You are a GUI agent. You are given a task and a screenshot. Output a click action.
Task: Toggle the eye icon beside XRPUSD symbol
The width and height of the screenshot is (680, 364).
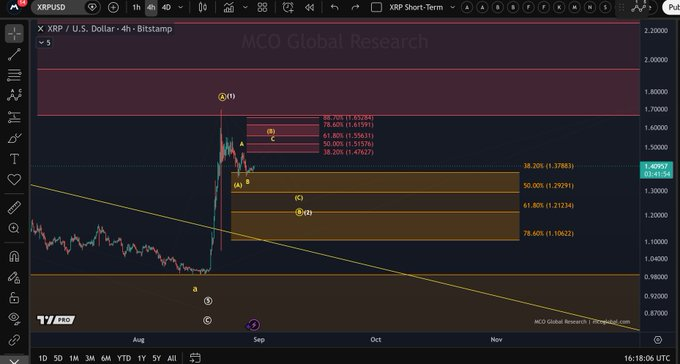[x=92, y=7]
